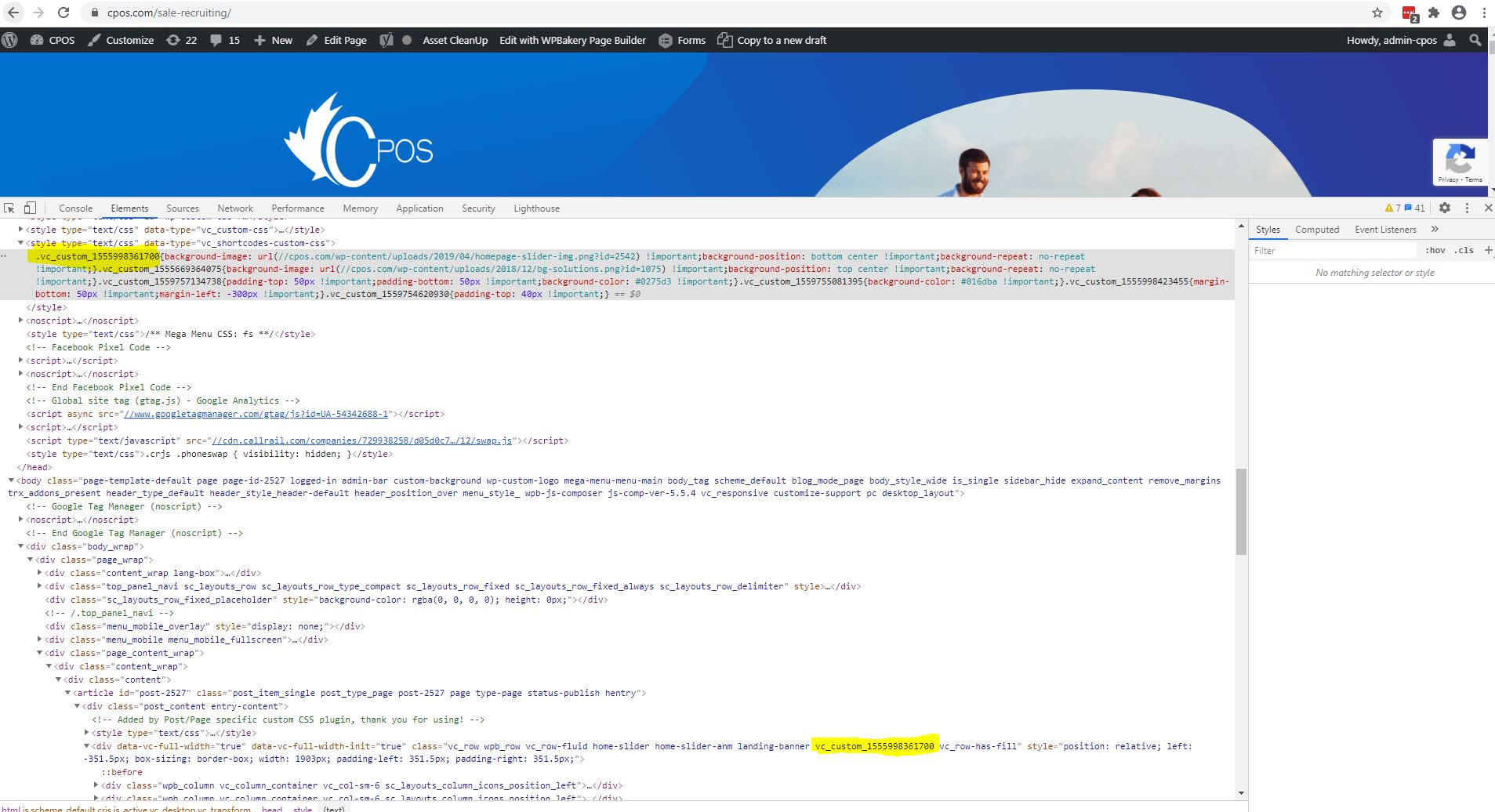Reload the page with the refresh icon
Image resolution: width=1495 pixels, height=812 pixels.
pos(64,13)
